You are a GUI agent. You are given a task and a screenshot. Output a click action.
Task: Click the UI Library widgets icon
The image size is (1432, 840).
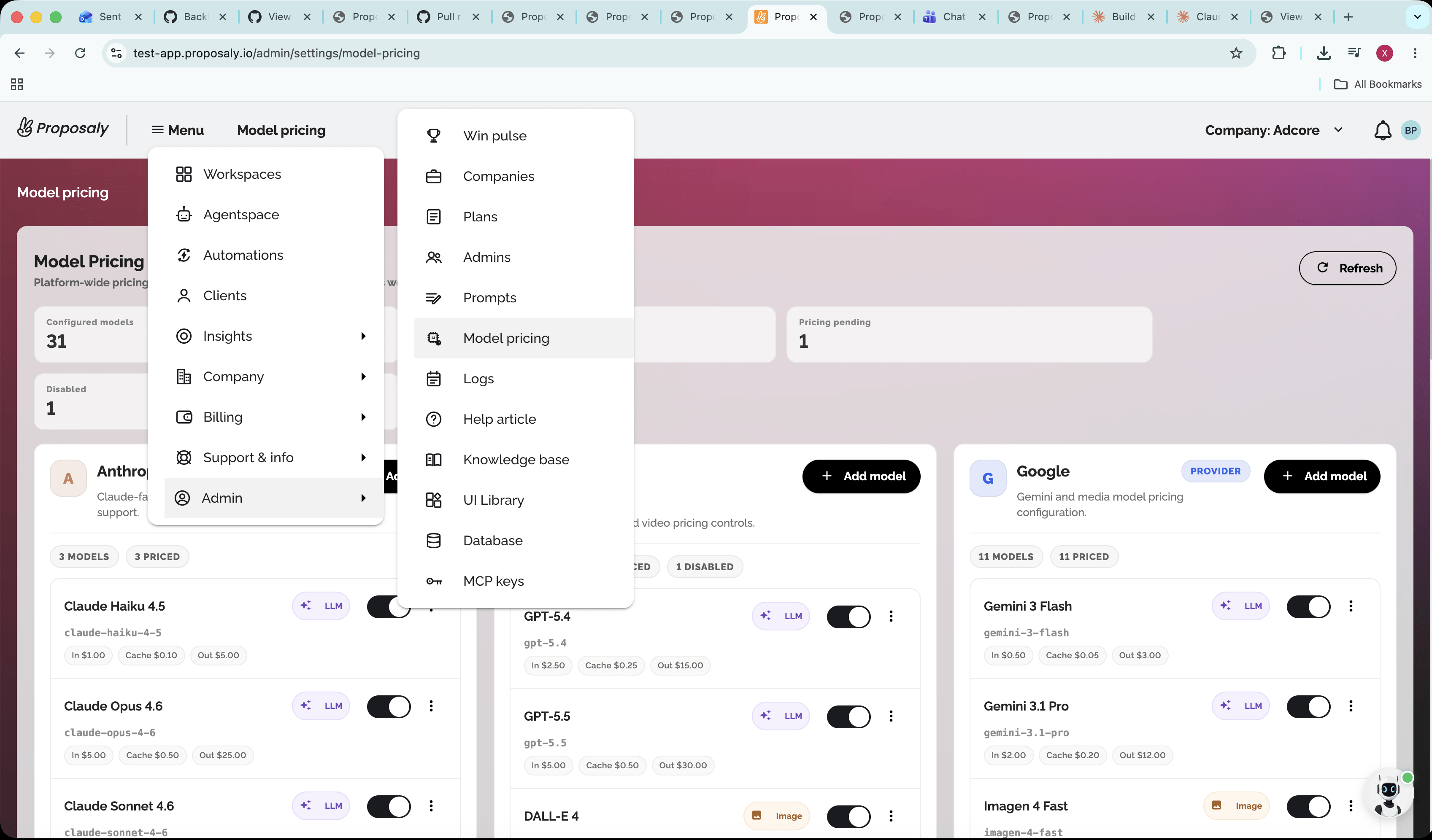(x=434, y=501)
